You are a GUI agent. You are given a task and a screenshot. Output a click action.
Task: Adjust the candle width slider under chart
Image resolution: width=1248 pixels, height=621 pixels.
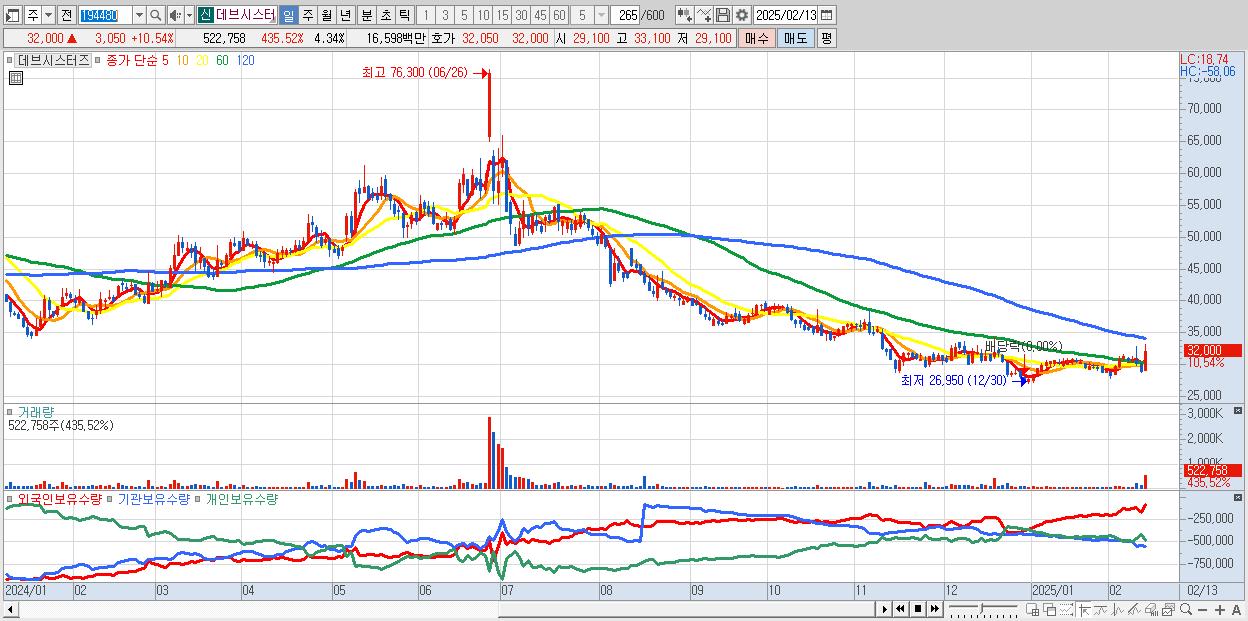(982, 608)
